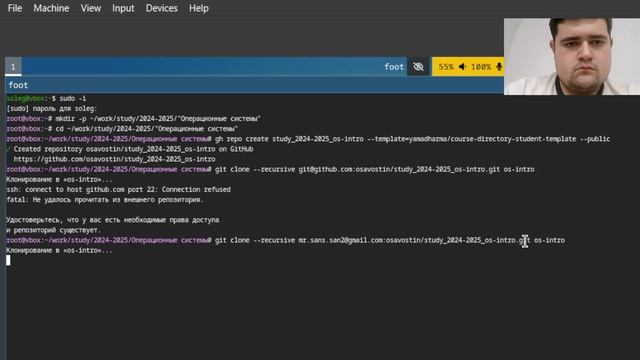Viewport: 640px width, 360px height.
Task: Click the first git clone command with git@github.com
Action: [x=270, y=169]
